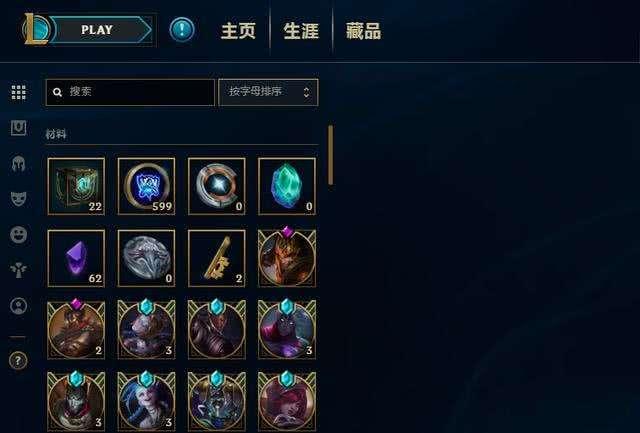Expand the 按字母排序 sort dropdown
The image size is (640, 433).
268,92
